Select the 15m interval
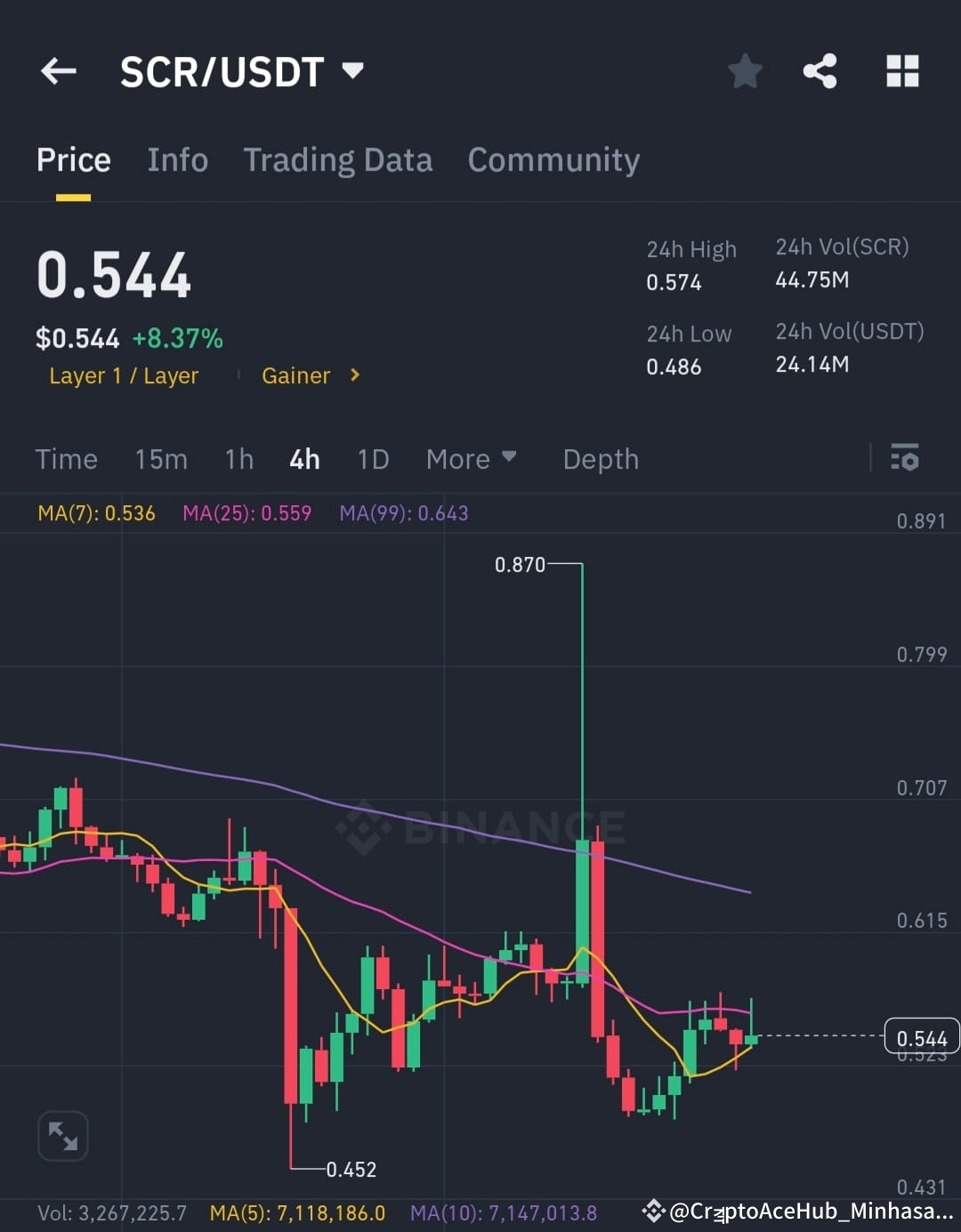The height and width of the screenshot is (1232, 961). point(161,459)
